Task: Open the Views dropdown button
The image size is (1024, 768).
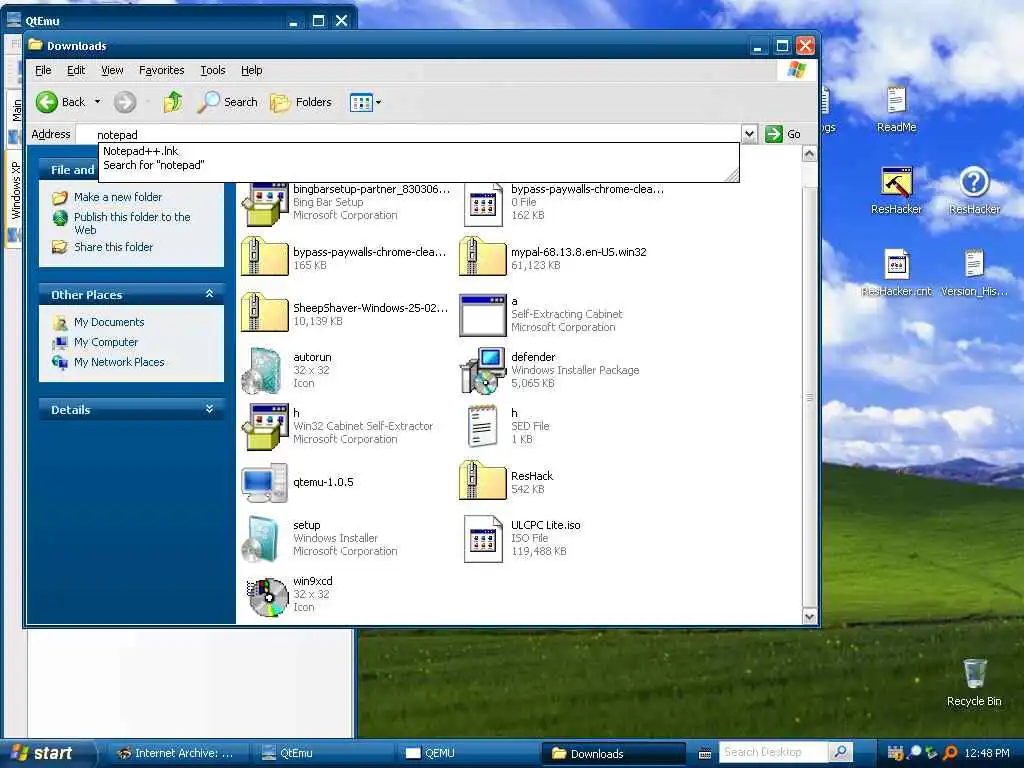Action: 365,102
